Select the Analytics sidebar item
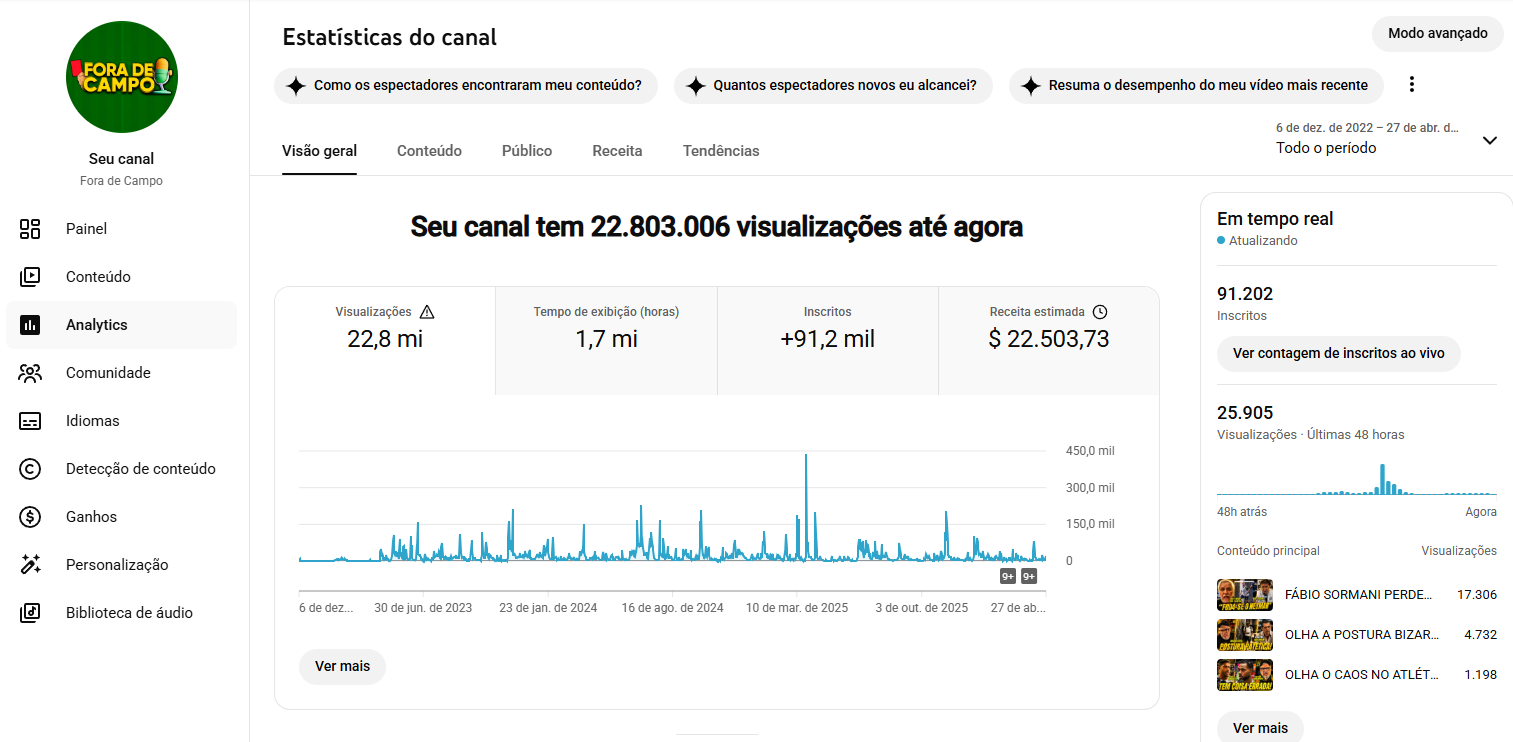The image size is (1513, 742). (x=122, y=325)
